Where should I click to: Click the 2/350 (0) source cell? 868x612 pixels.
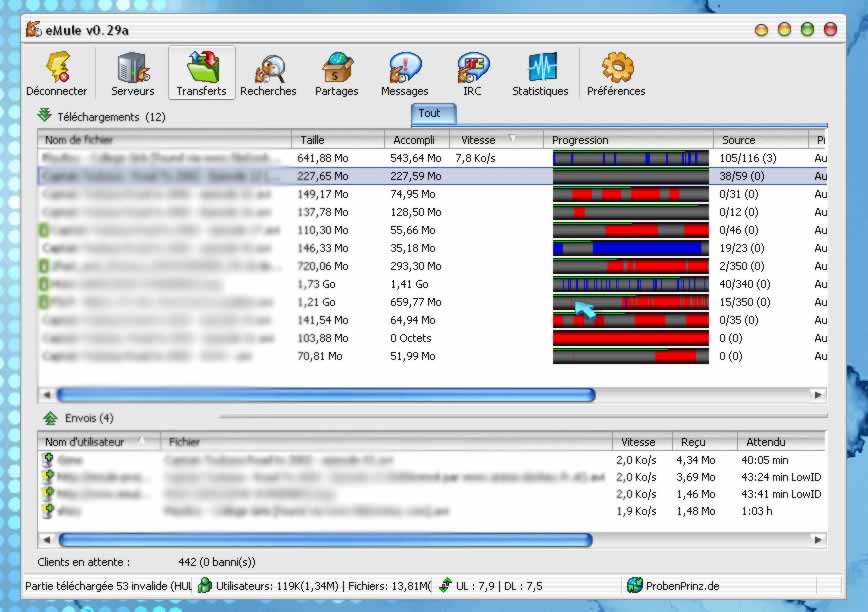pyautogui.click(x=742, y=266)
